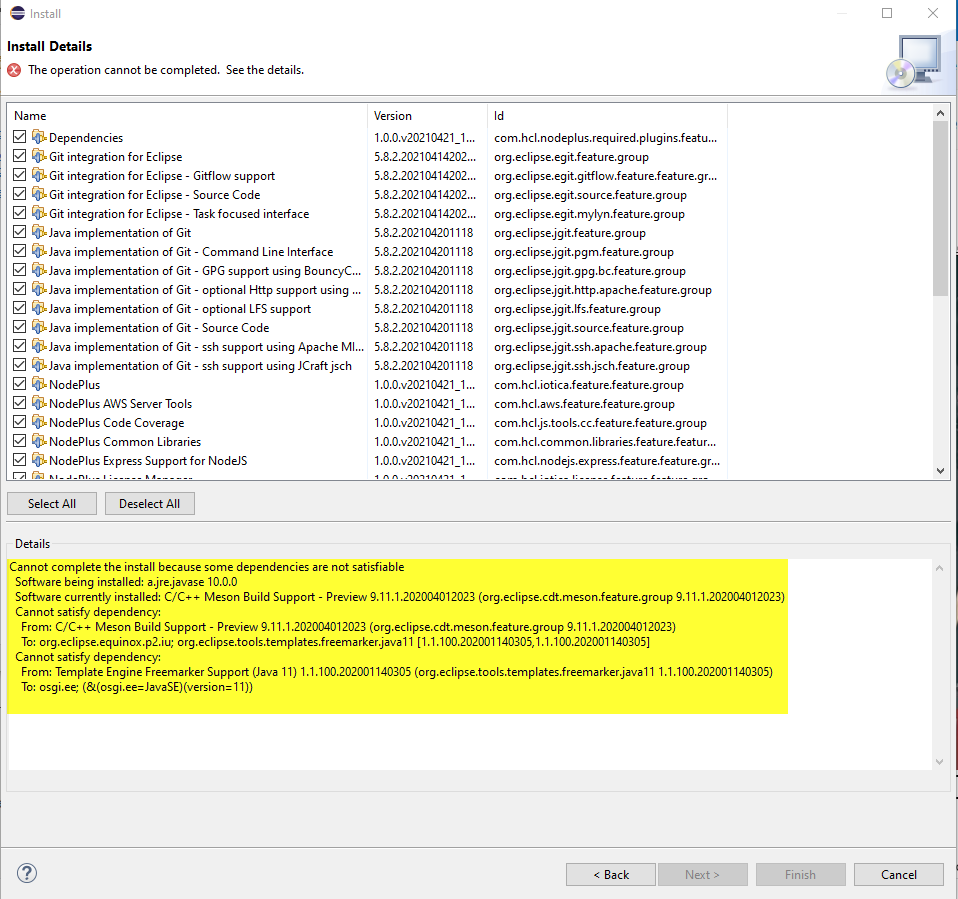The height and width of the screenshot is (899, 958).
Task: Click the NodePlus feature icon
Action: pos(39,384)
